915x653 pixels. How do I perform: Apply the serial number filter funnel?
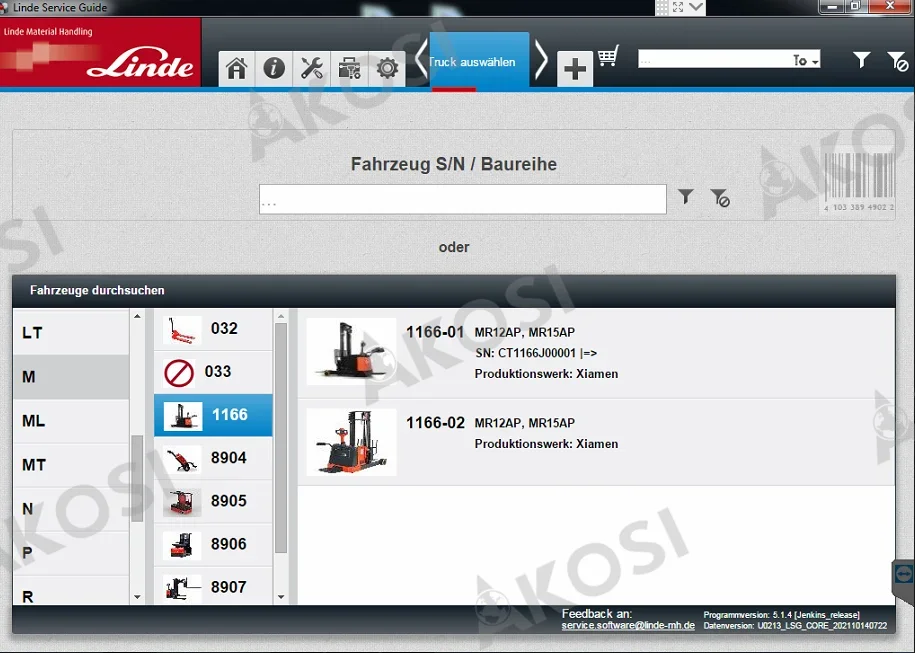pyautogui.click(x=686, y=196)
